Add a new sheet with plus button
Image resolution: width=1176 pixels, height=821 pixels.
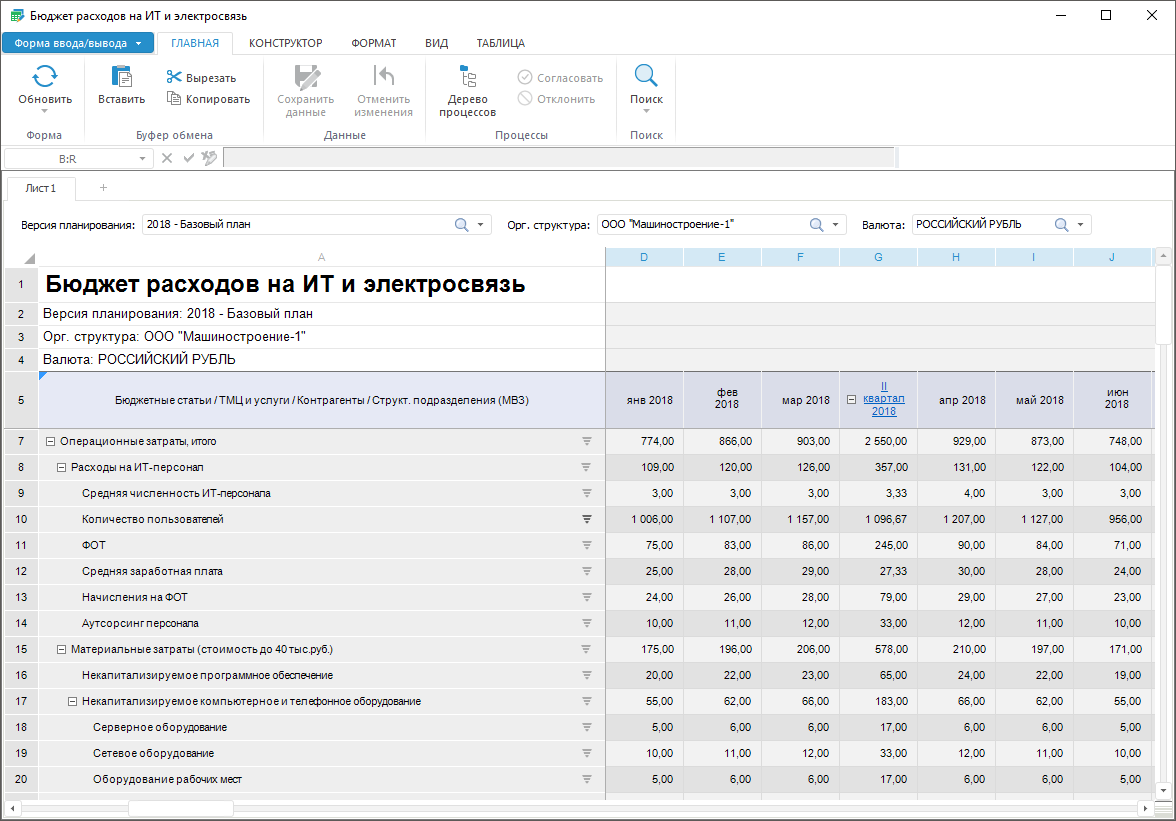[103, 188]
